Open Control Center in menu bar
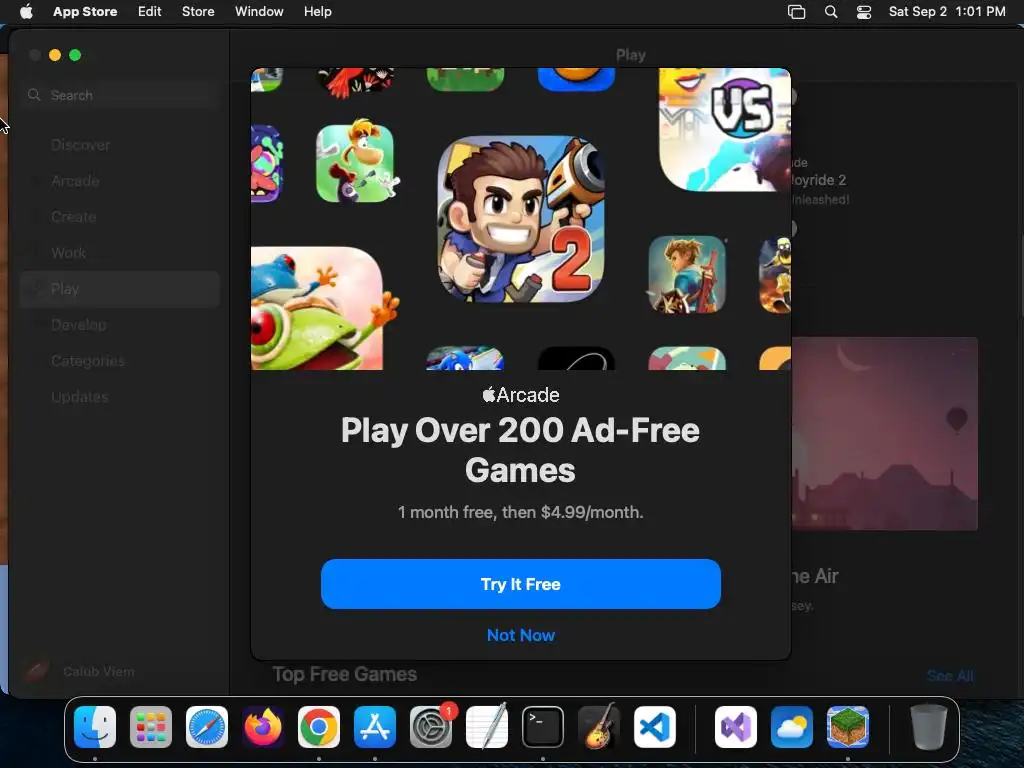The image size is (1024, 768). [864, 11]
